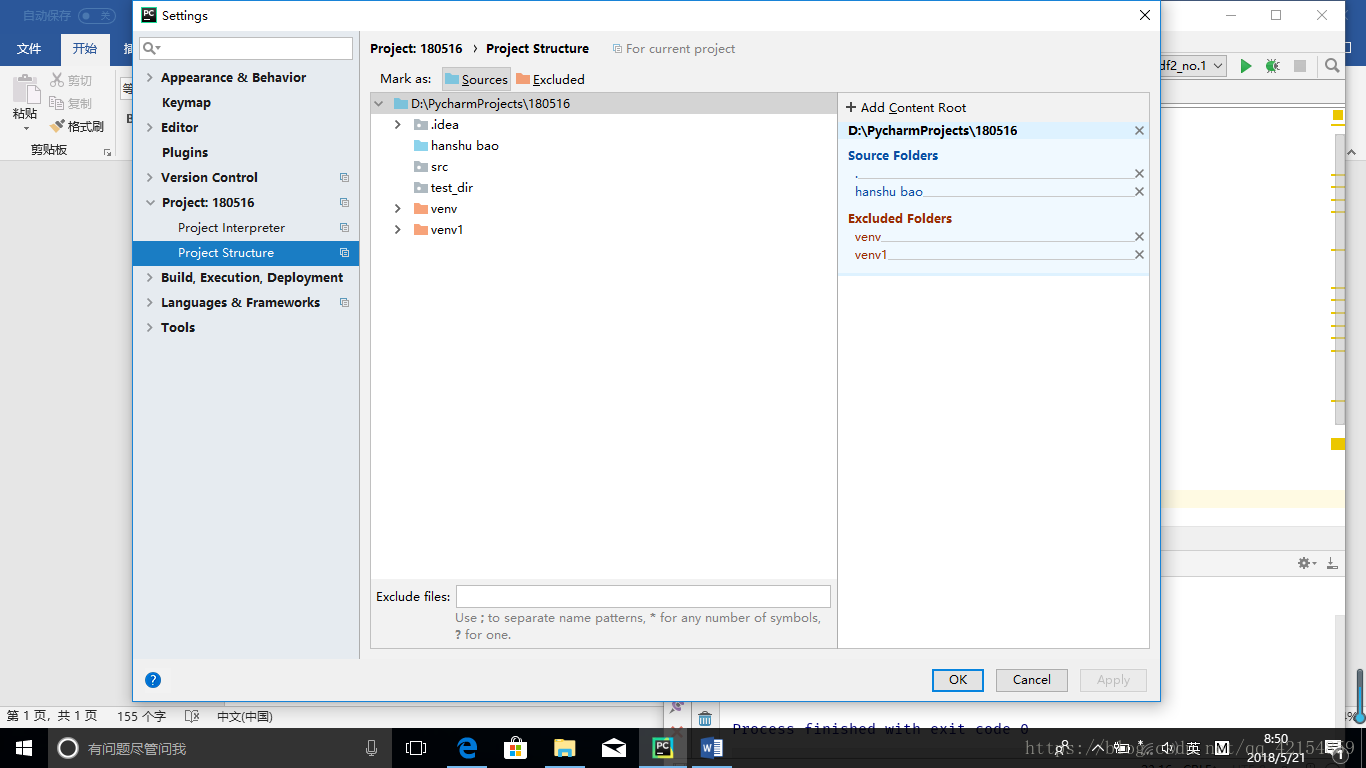Screen dimensions: 1366x768
Task: Switch to the Word 开始 tab
Action: (x=85, y=49)
